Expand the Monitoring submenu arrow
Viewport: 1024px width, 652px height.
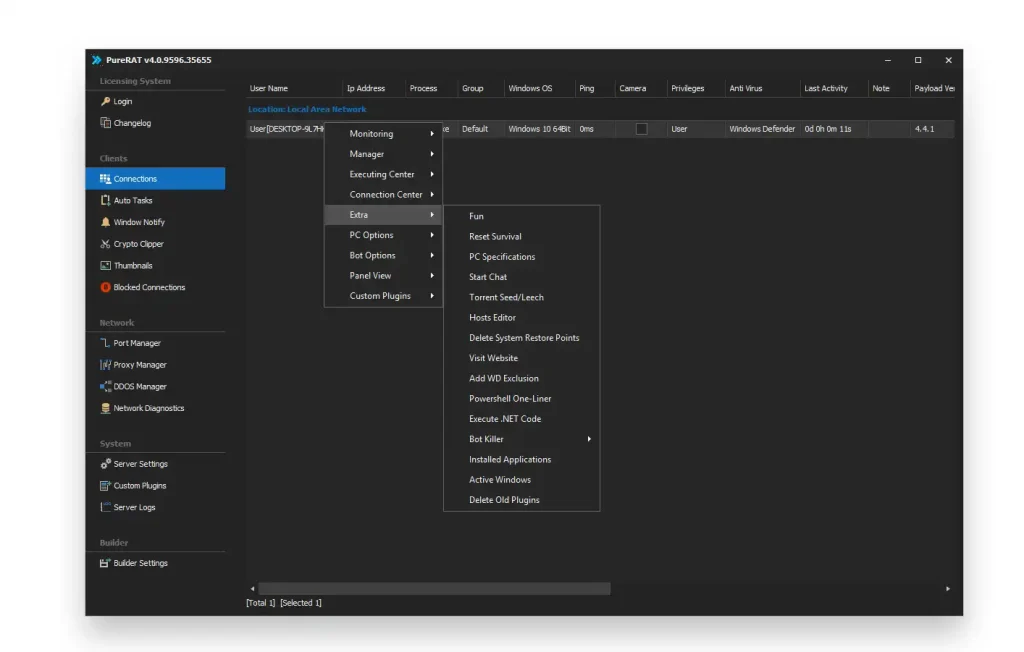pos(432,134)
